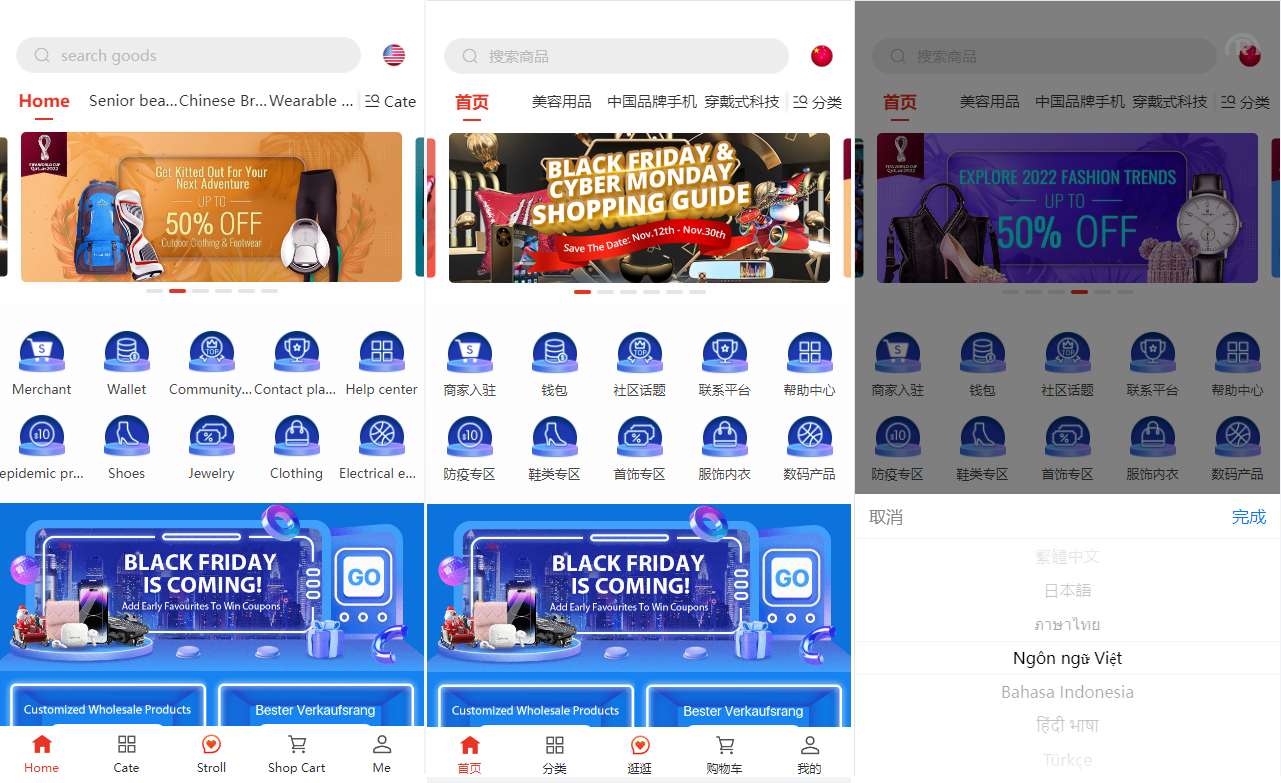Screen dimensions: 1281x783
Task: Open language options via the China flag
Action: 821,56
